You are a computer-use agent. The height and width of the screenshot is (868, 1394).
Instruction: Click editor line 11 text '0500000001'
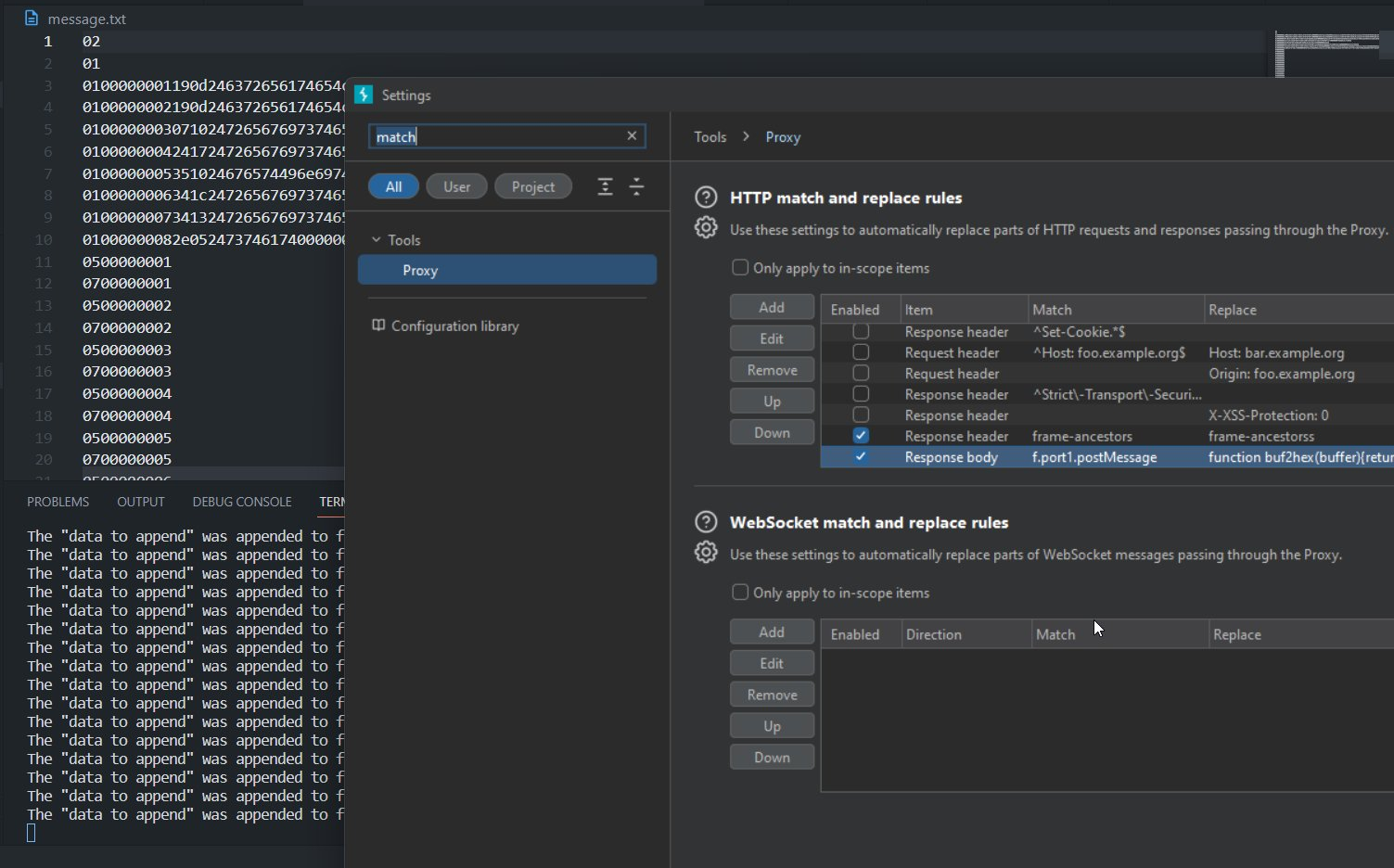127,262
